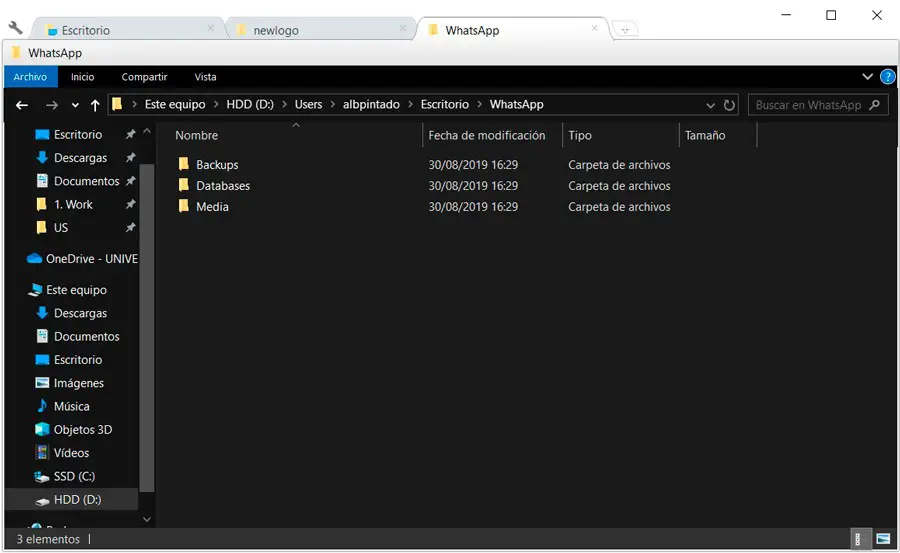Viewport: 900px width, 553px height.
Task: Open the Archivo ribbon menu
Action: (x=30, y=76)
